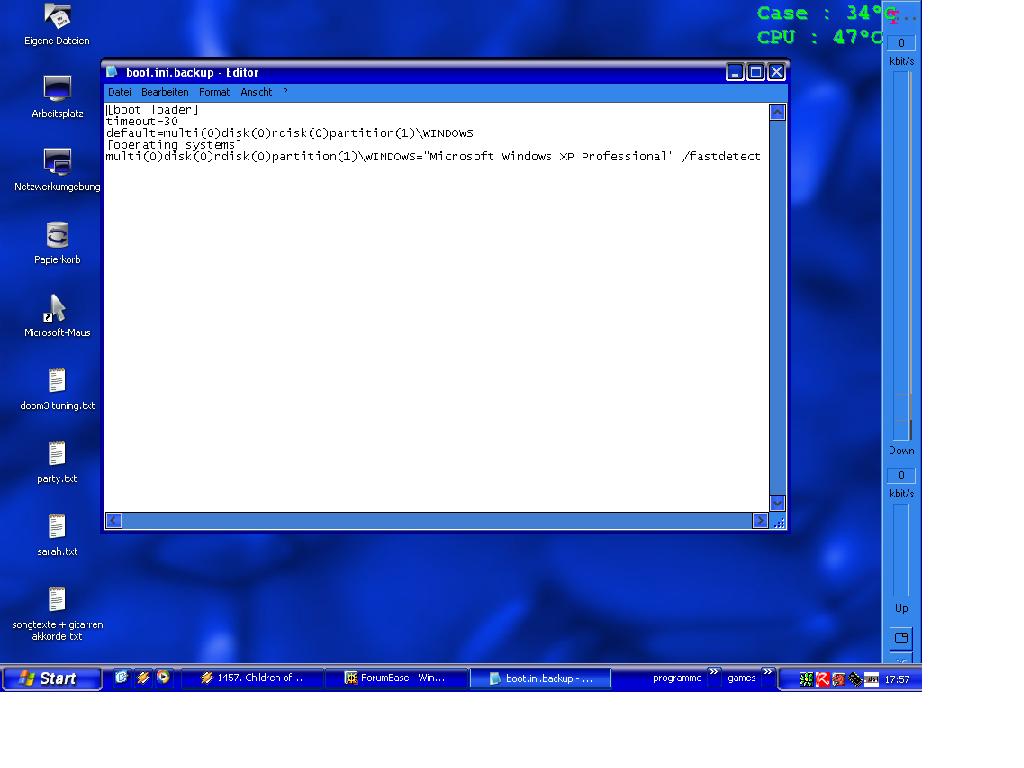Click the horizontal scrollbar right arrow

(760, 520)
